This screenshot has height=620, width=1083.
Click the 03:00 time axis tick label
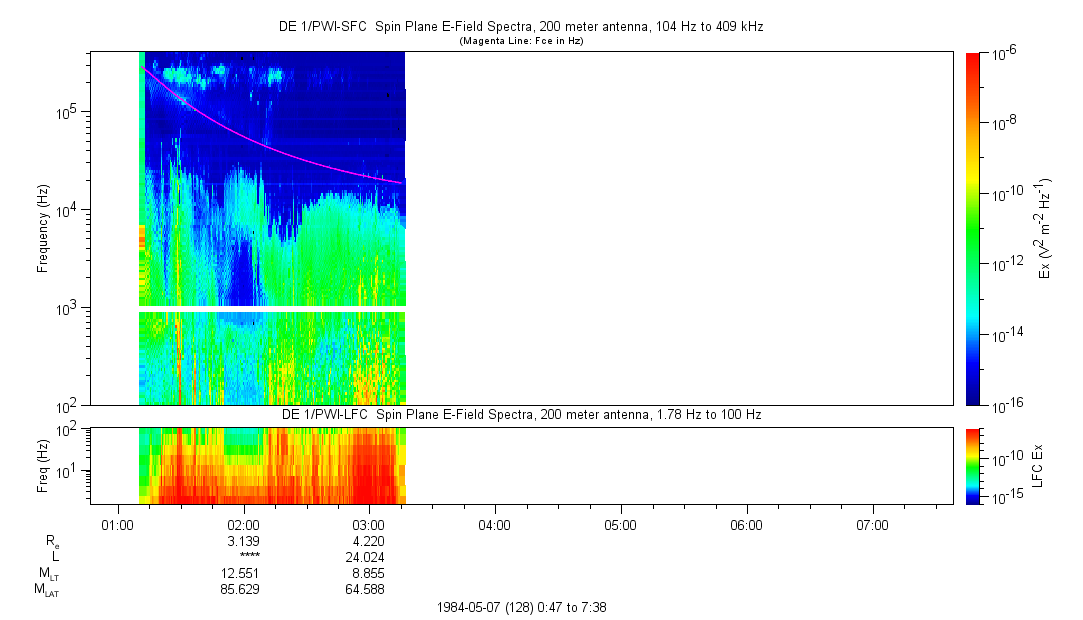click(x=370, y=524)
